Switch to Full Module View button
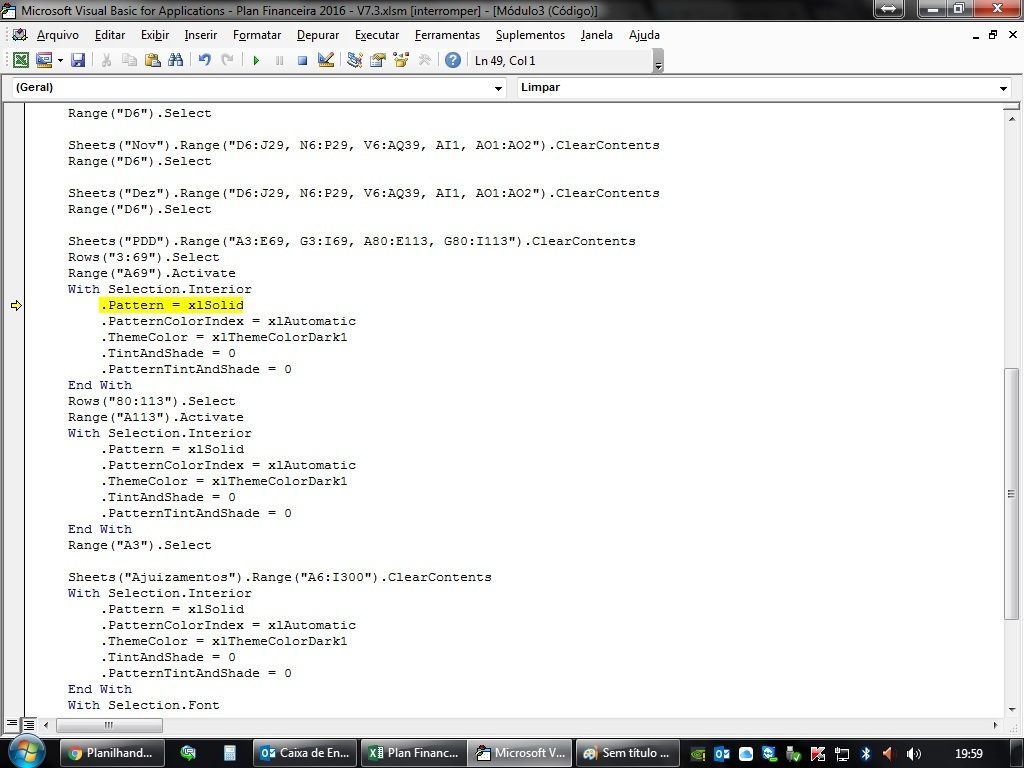 coord(29,724)
